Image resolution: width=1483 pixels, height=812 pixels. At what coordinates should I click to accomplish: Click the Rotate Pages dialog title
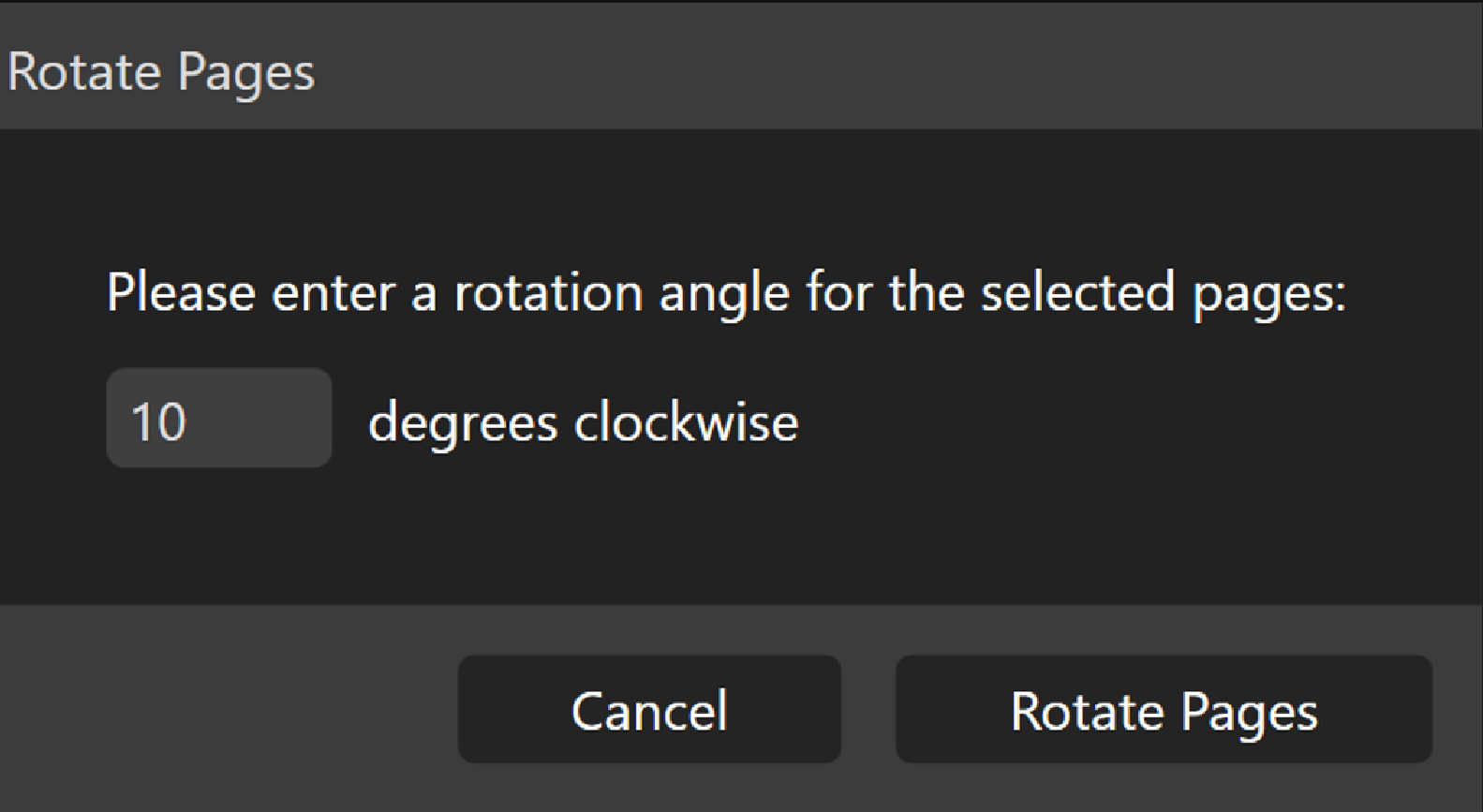(160, 72)
